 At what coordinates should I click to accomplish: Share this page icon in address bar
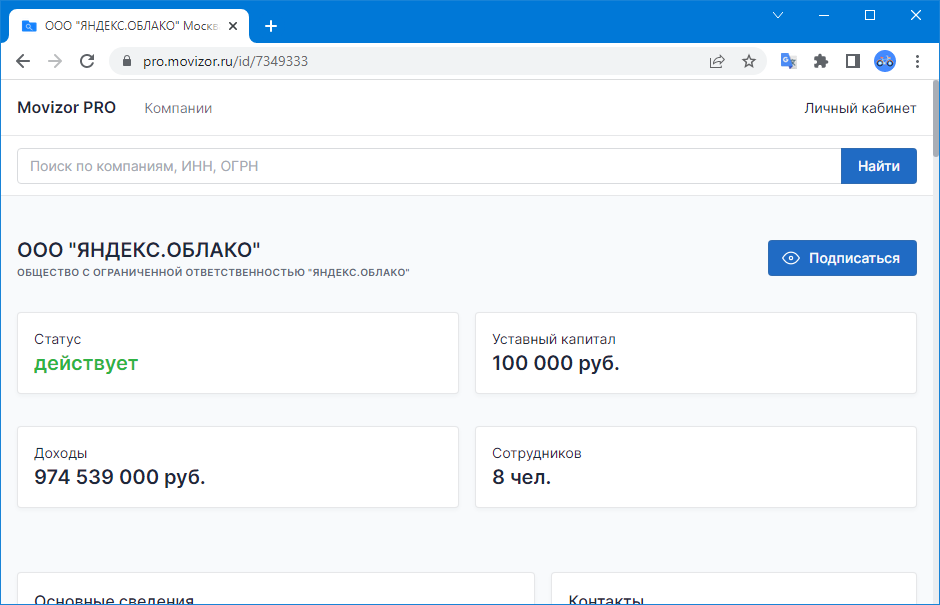point(717,61)
